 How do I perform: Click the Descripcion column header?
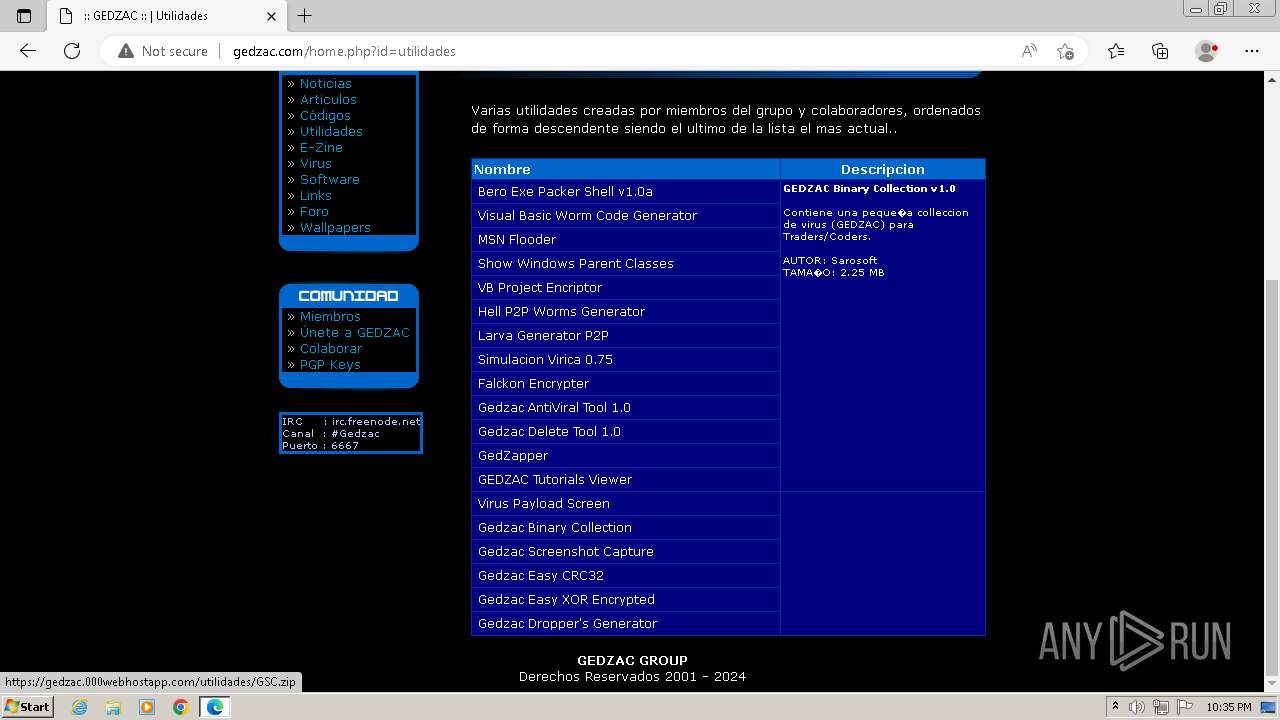(883, 169)
